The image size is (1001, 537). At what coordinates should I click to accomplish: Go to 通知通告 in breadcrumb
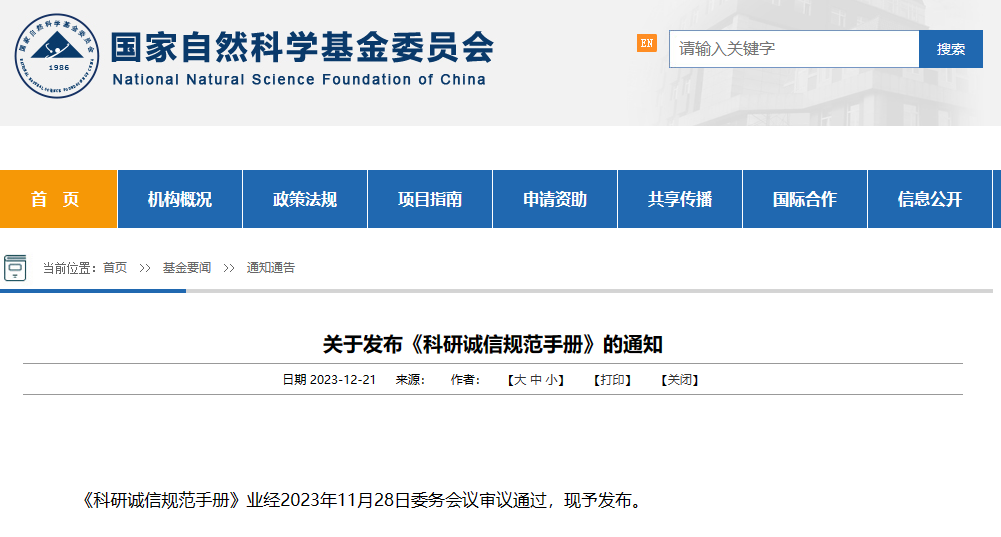271,268
